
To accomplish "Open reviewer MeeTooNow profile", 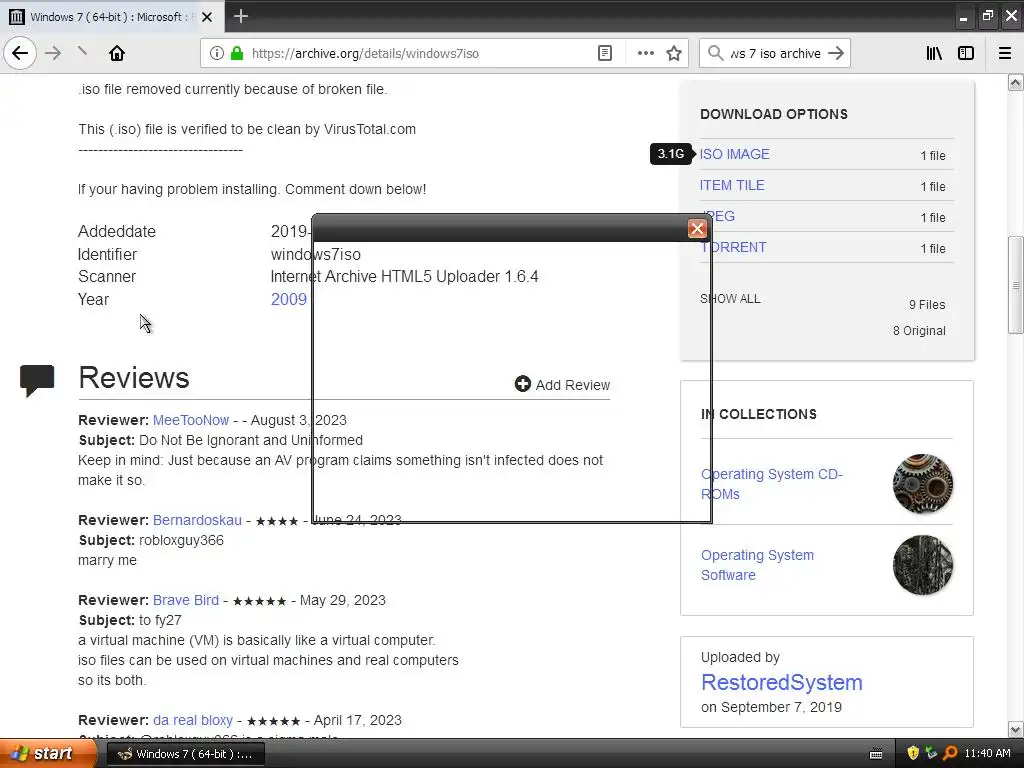I will click(191, 420).
